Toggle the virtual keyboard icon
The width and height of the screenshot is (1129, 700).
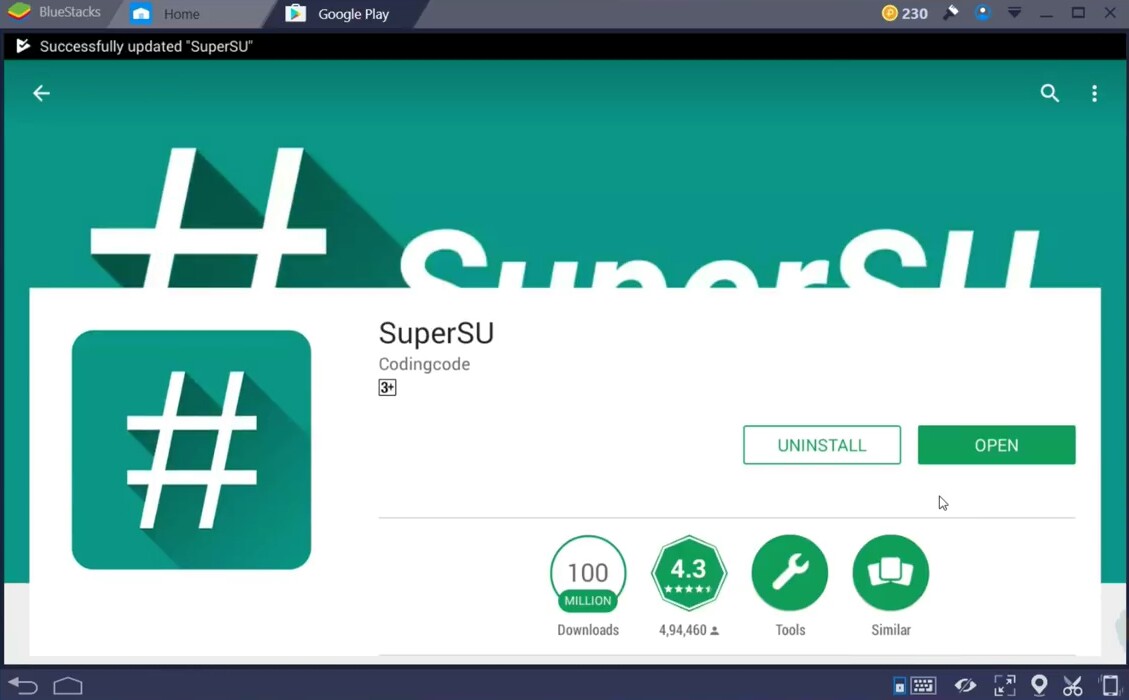(922, 685)
